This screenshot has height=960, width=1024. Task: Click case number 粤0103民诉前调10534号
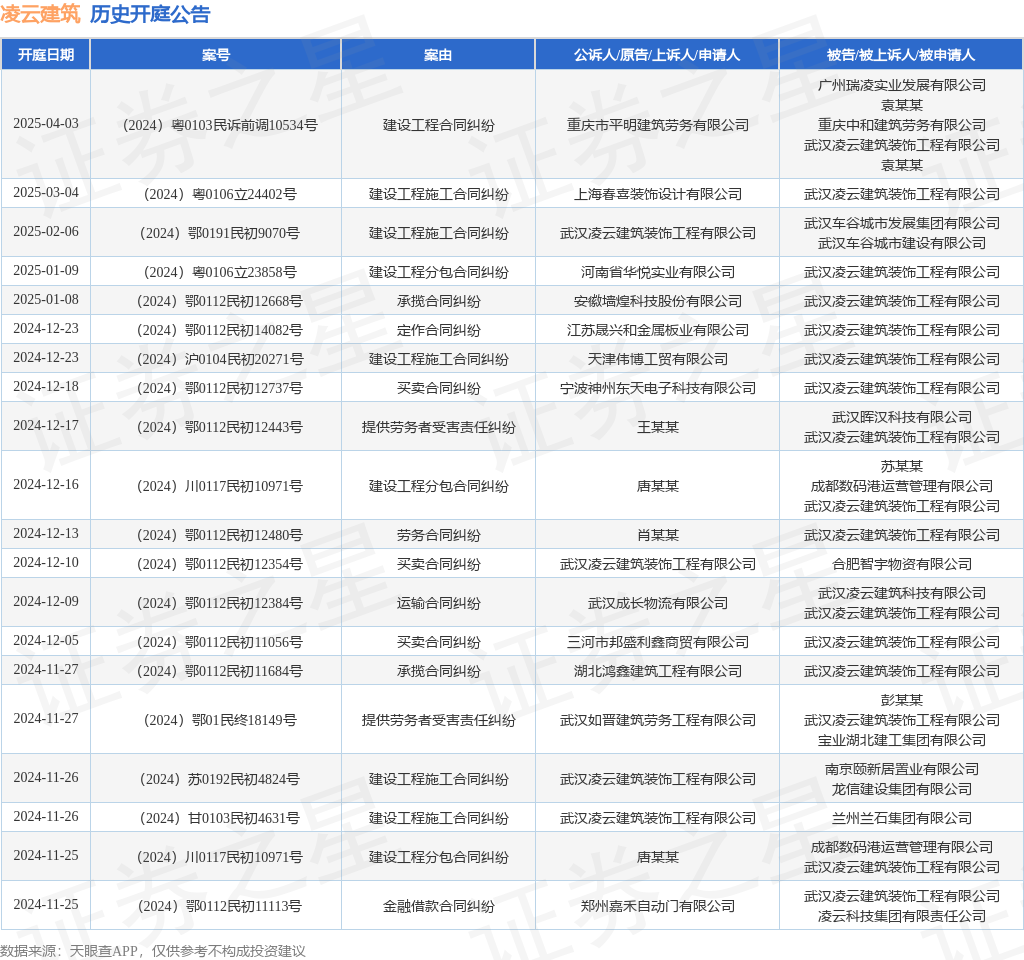pos(220,125)
